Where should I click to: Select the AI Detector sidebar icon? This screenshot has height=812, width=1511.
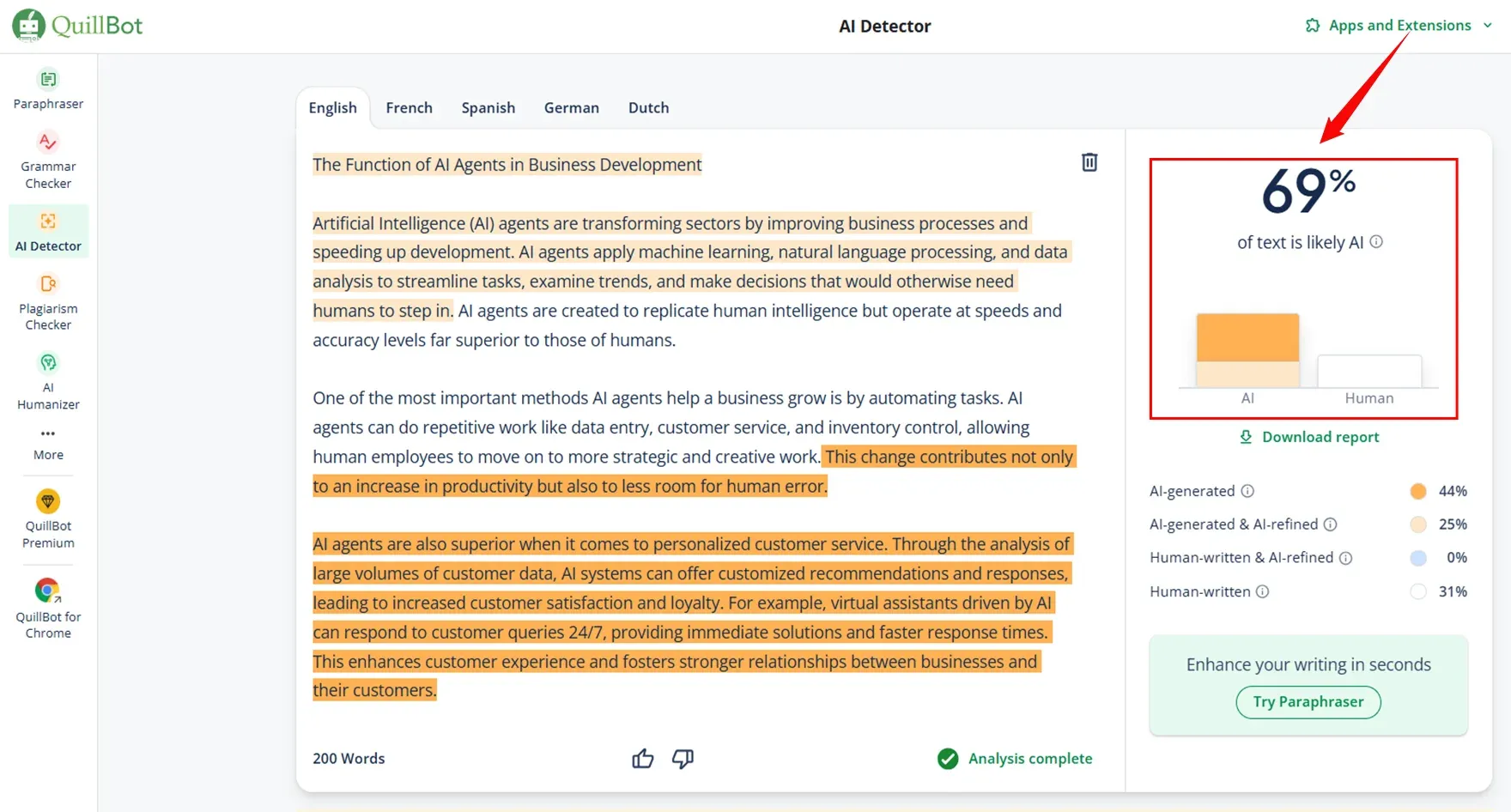[x=48, y=221]
